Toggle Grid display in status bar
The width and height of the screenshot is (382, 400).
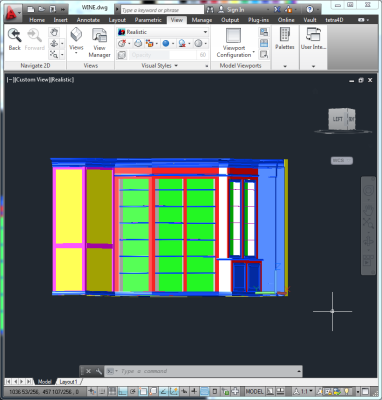point(112,391)
